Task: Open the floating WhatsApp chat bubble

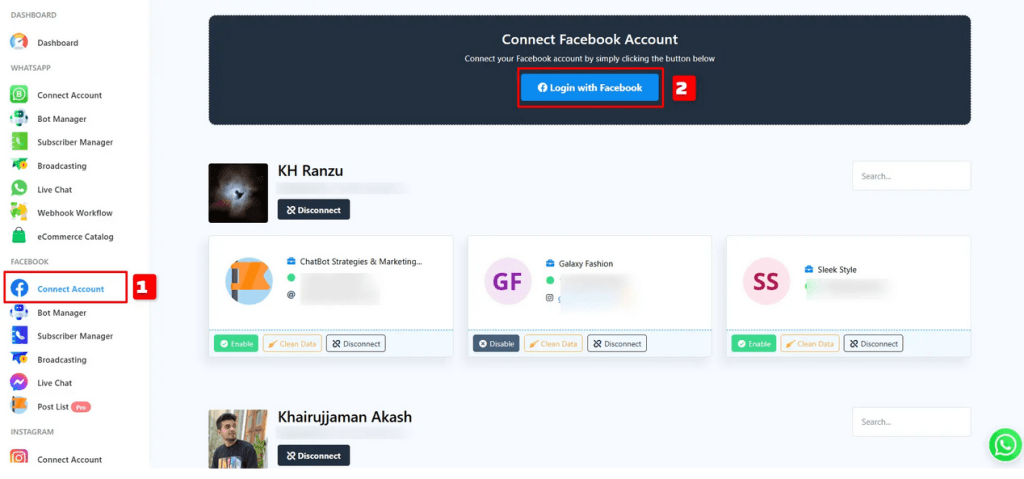Action: pos(1004,445)
